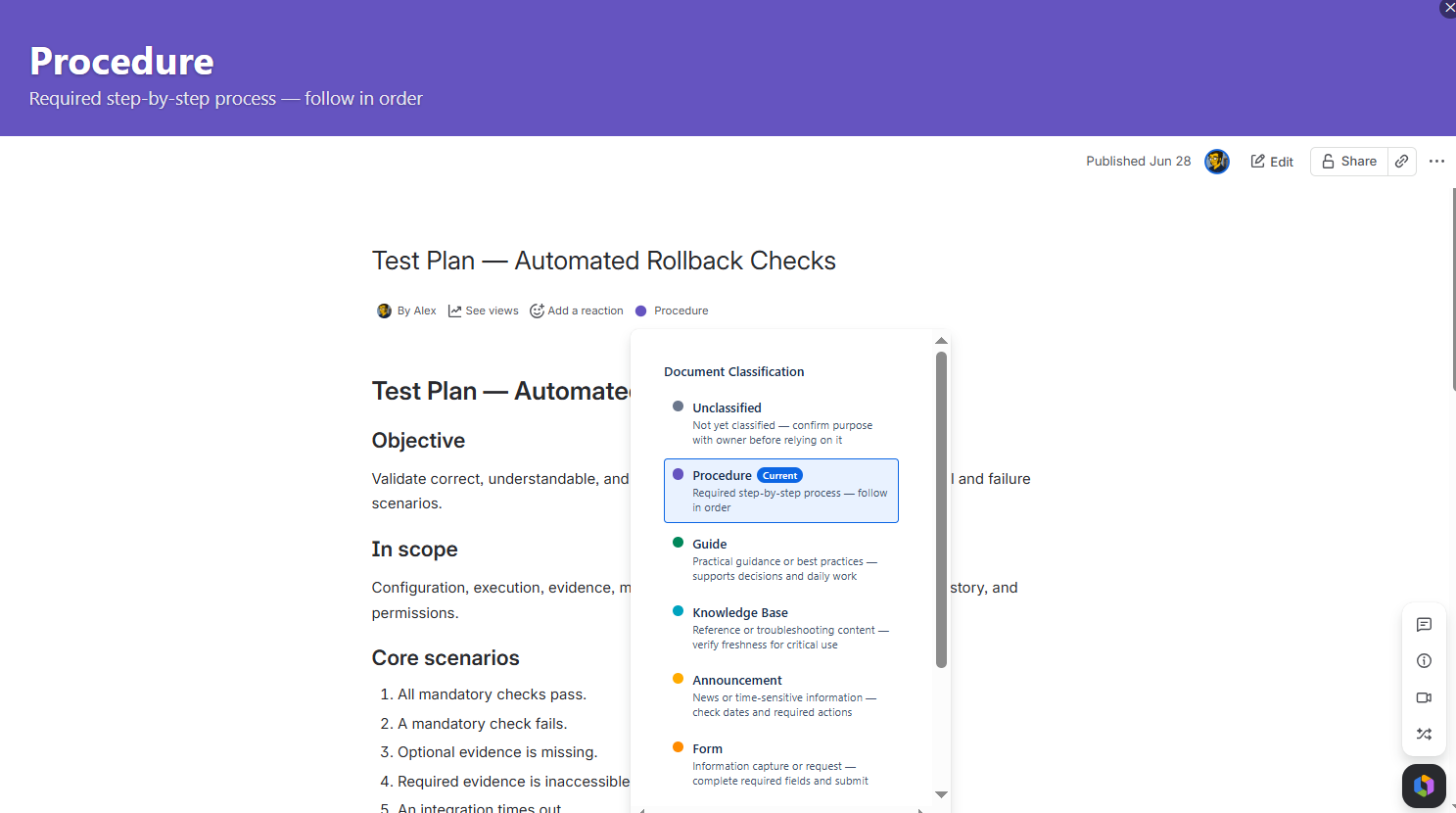Open the page info details icon
This screenshot has width=1456, height=813.
tap(1424, 661)
